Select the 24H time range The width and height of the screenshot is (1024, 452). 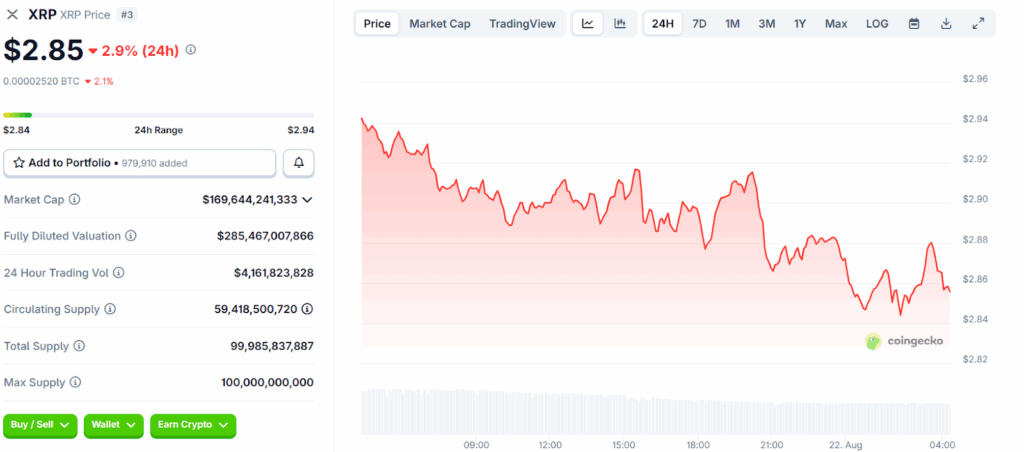click(662, 24)
